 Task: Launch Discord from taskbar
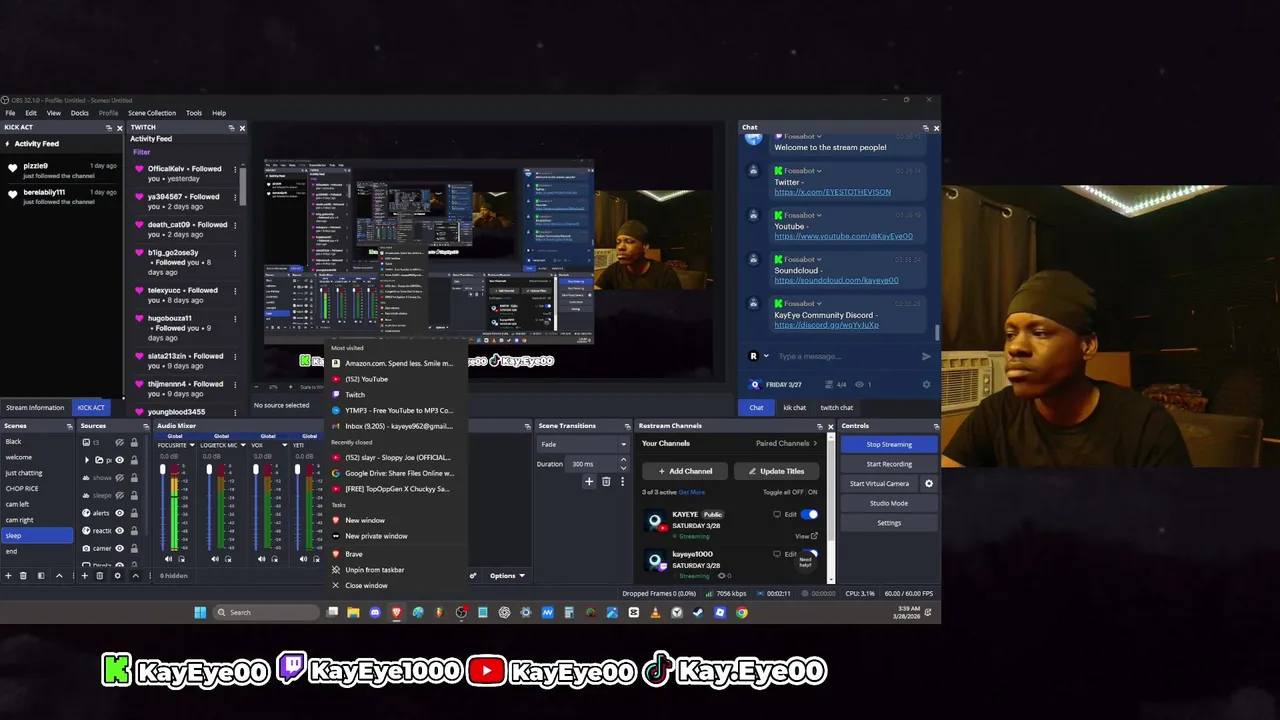tap(375, 612)
